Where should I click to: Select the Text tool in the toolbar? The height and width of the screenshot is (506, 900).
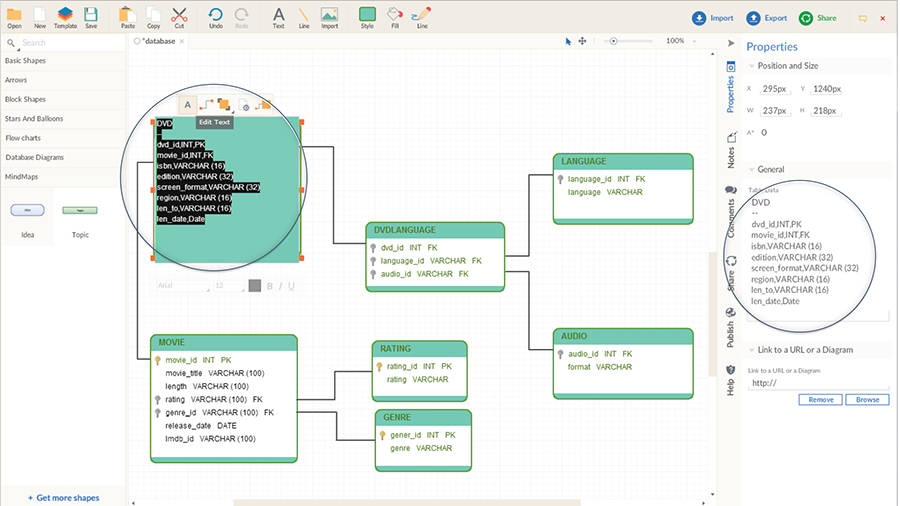coord(278,15)
